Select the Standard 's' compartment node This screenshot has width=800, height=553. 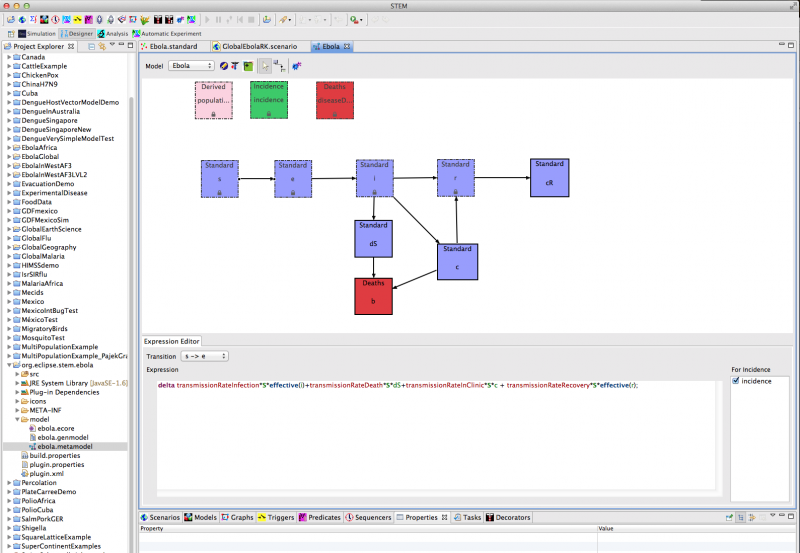coord(219,179)
